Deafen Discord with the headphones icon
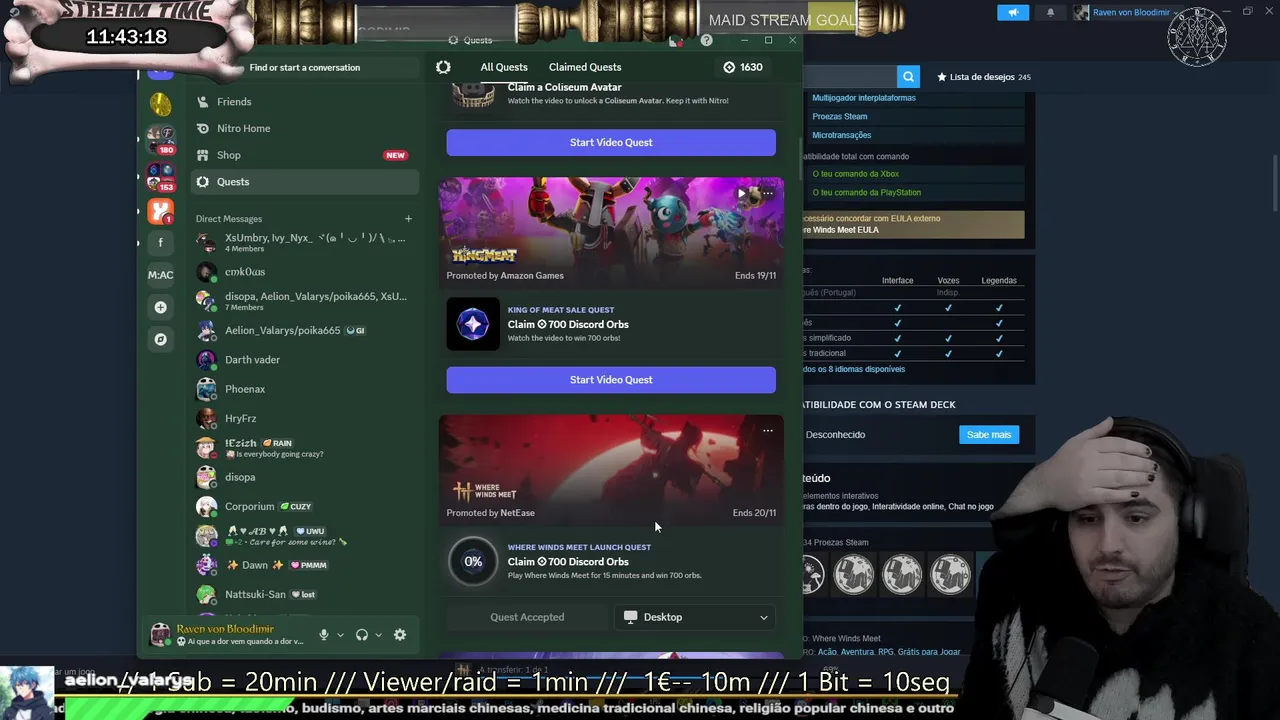1280x720 pixels. pos(362,635)
